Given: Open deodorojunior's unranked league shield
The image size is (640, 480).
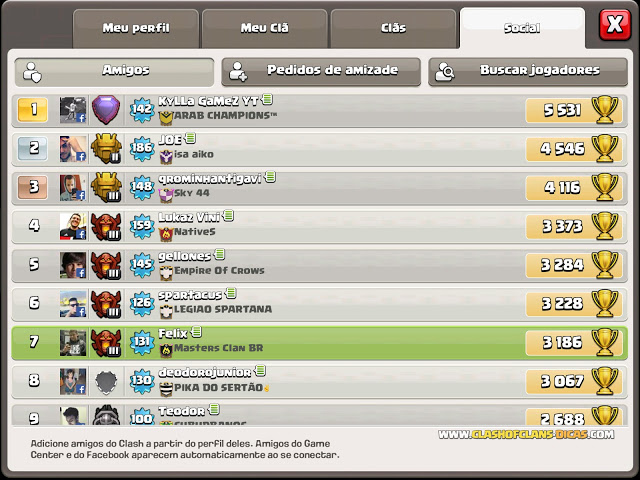Looking at the screenshot, I should coord(106,382).
